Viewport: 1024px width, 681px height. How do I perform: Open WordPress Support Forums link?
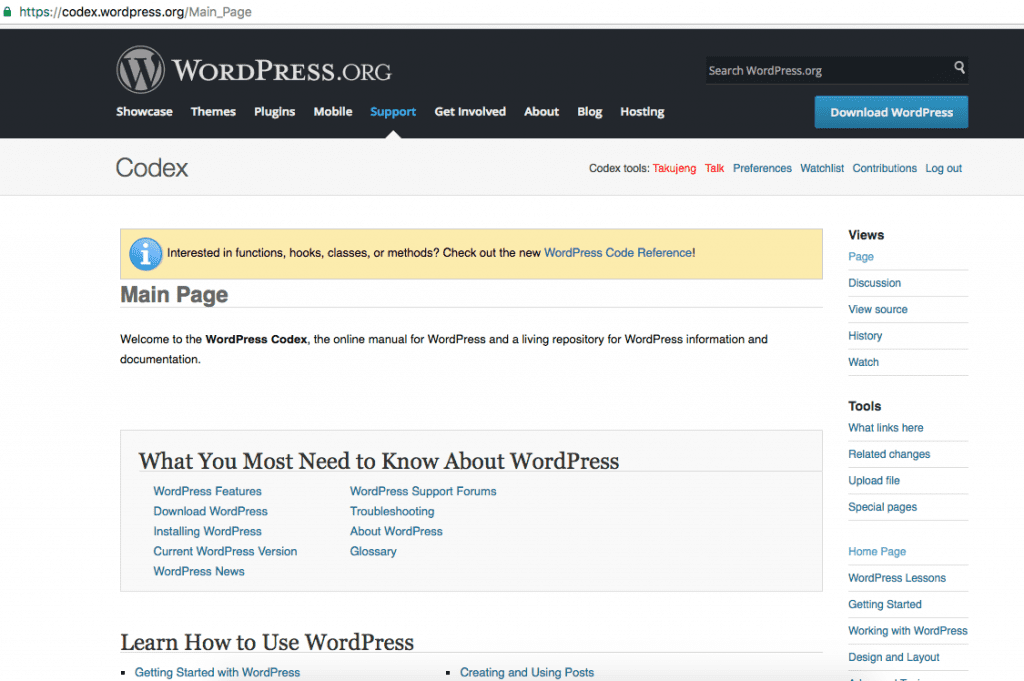(x=423, y=491)
